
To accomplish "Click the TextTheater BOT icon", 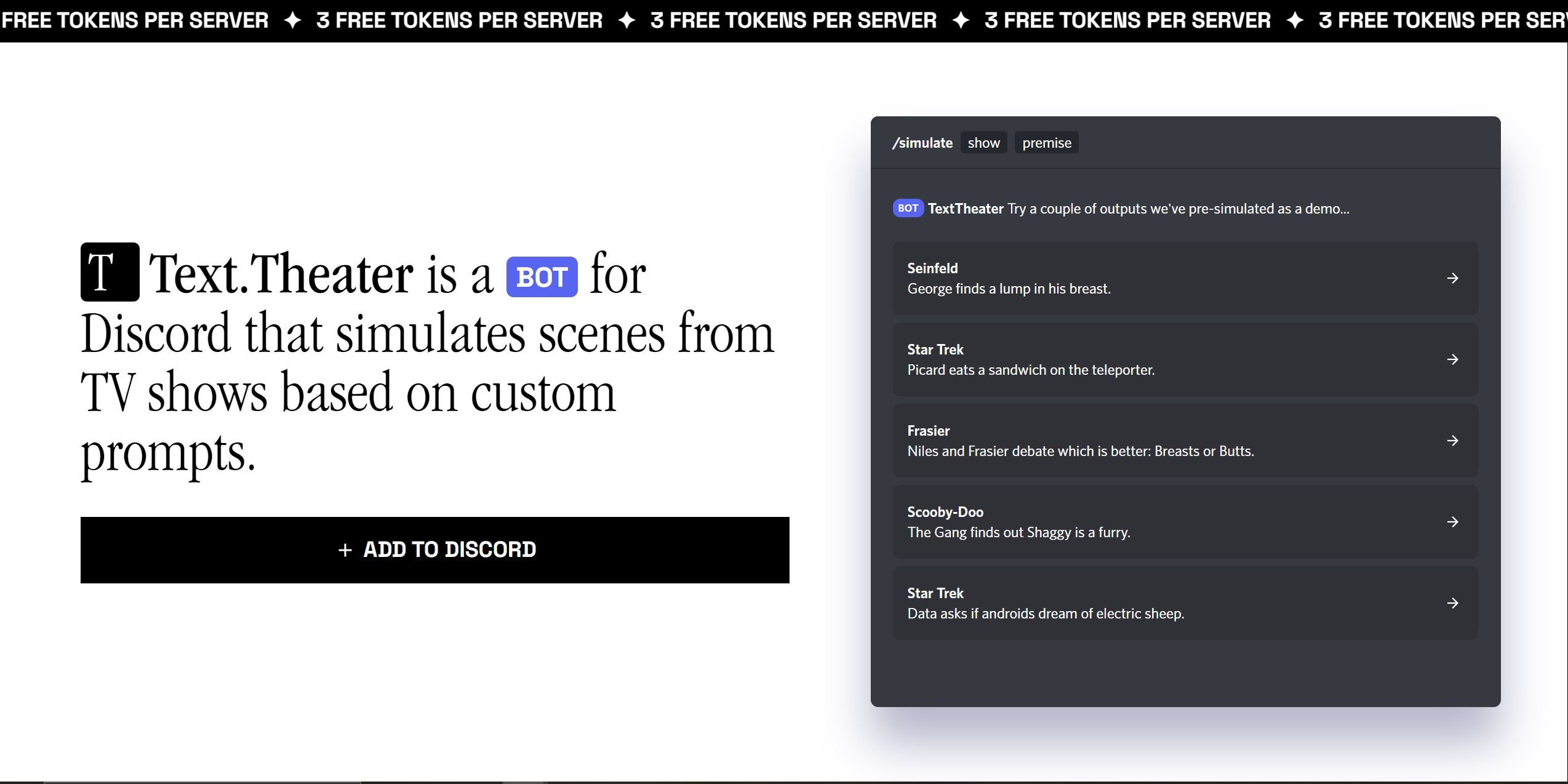I will (907, 207).
